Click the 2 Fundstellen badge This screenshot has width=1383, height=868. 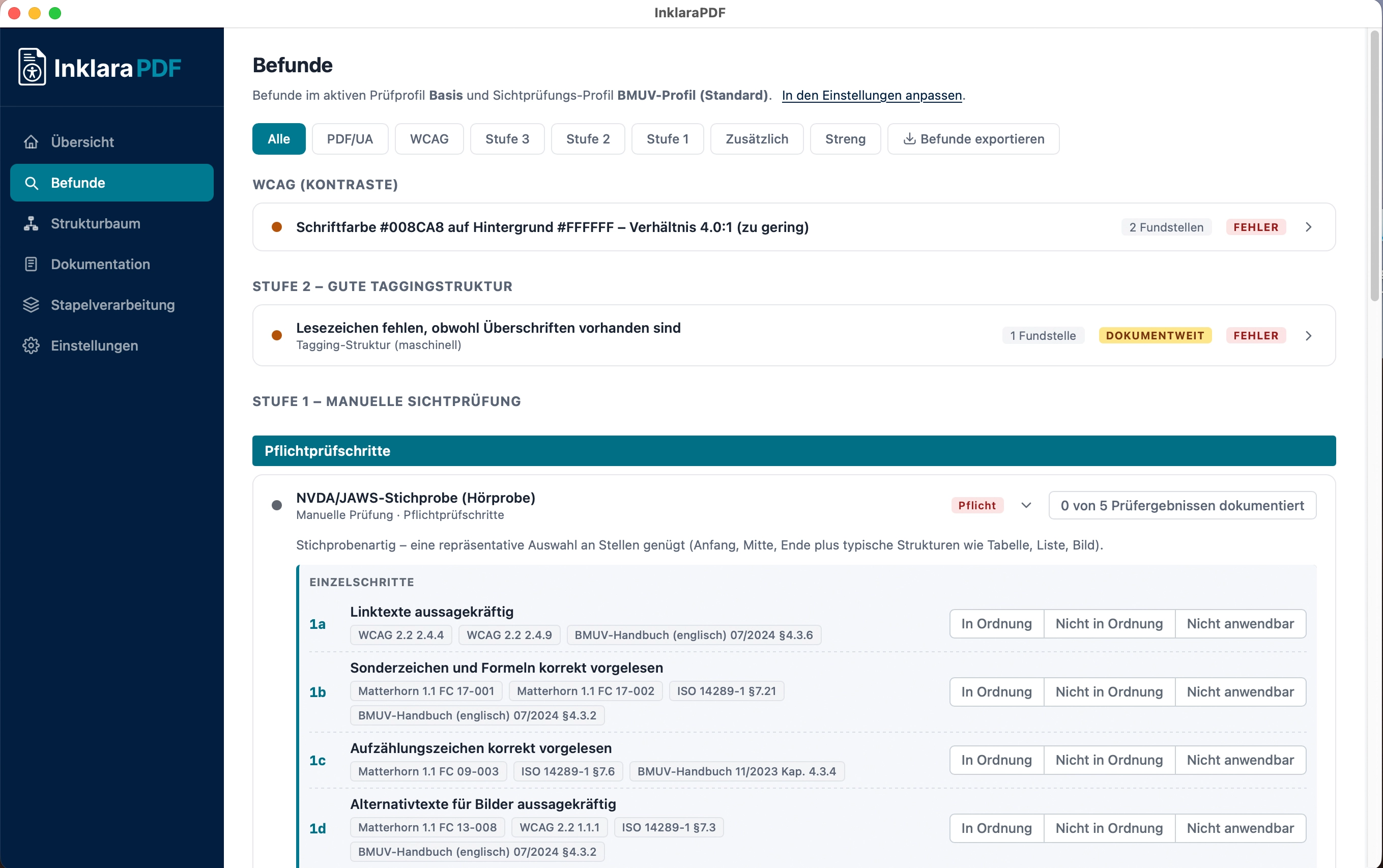click(x=1166, y=227)
